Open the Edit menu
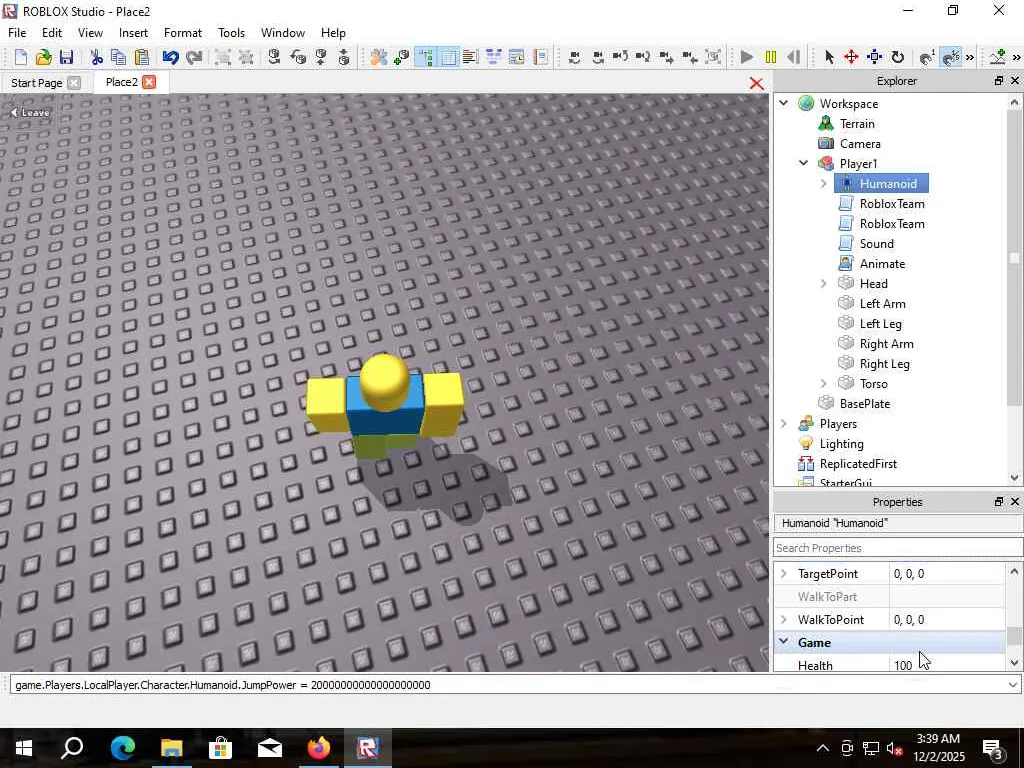 click(x=52, y=33)
